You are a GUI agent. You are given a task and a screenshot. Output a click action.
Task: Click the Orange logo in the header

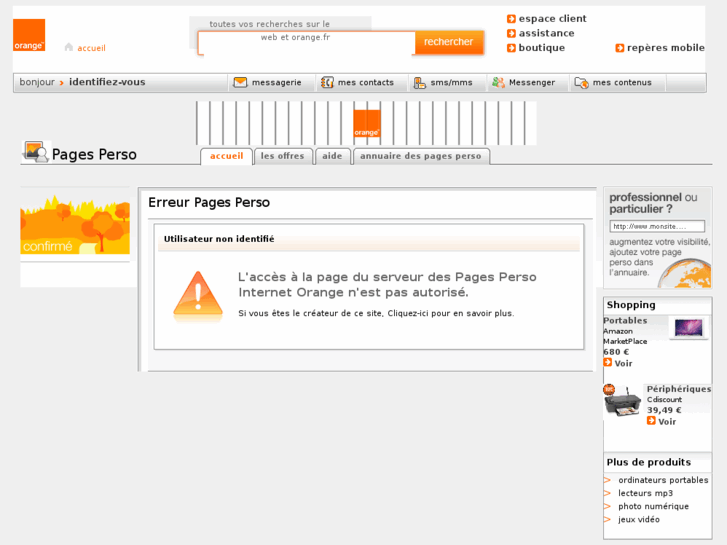[29, 35]
